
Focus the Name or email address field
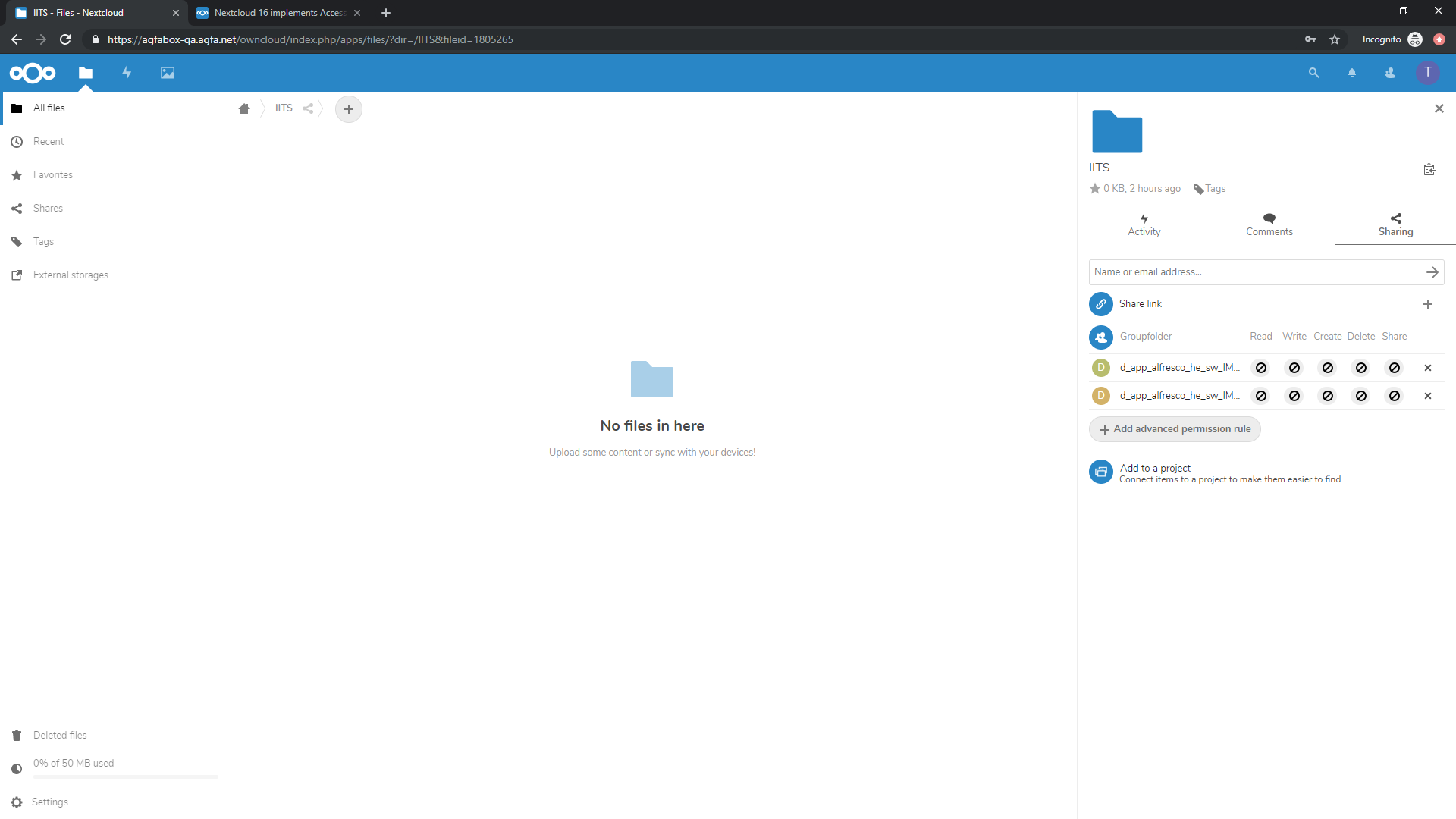click(1255, 271)
